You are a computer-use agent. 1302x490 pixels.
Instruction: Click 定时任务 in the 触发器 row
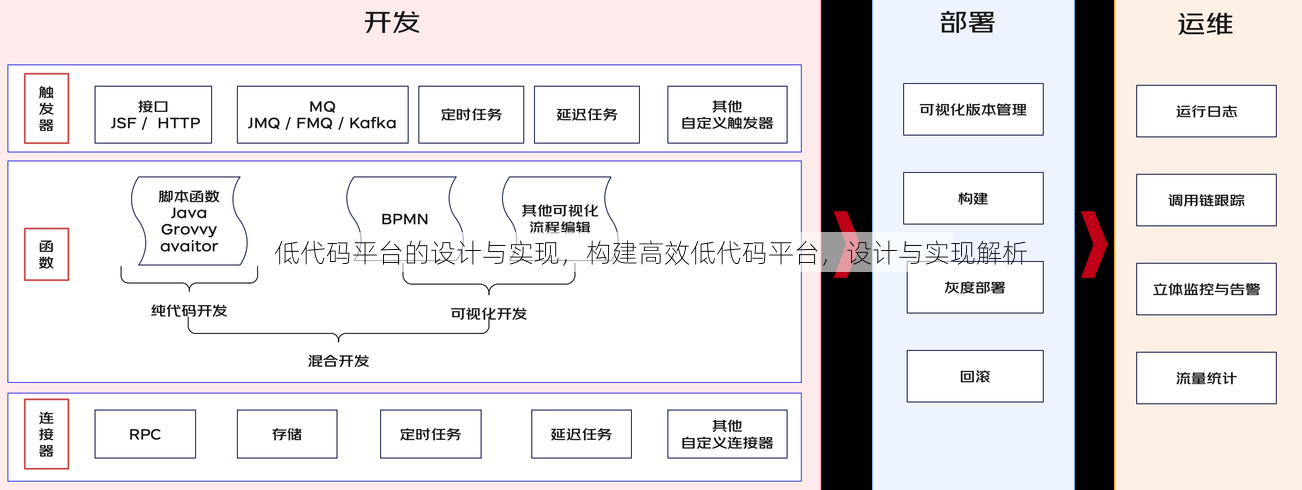(x=471, y=115)
